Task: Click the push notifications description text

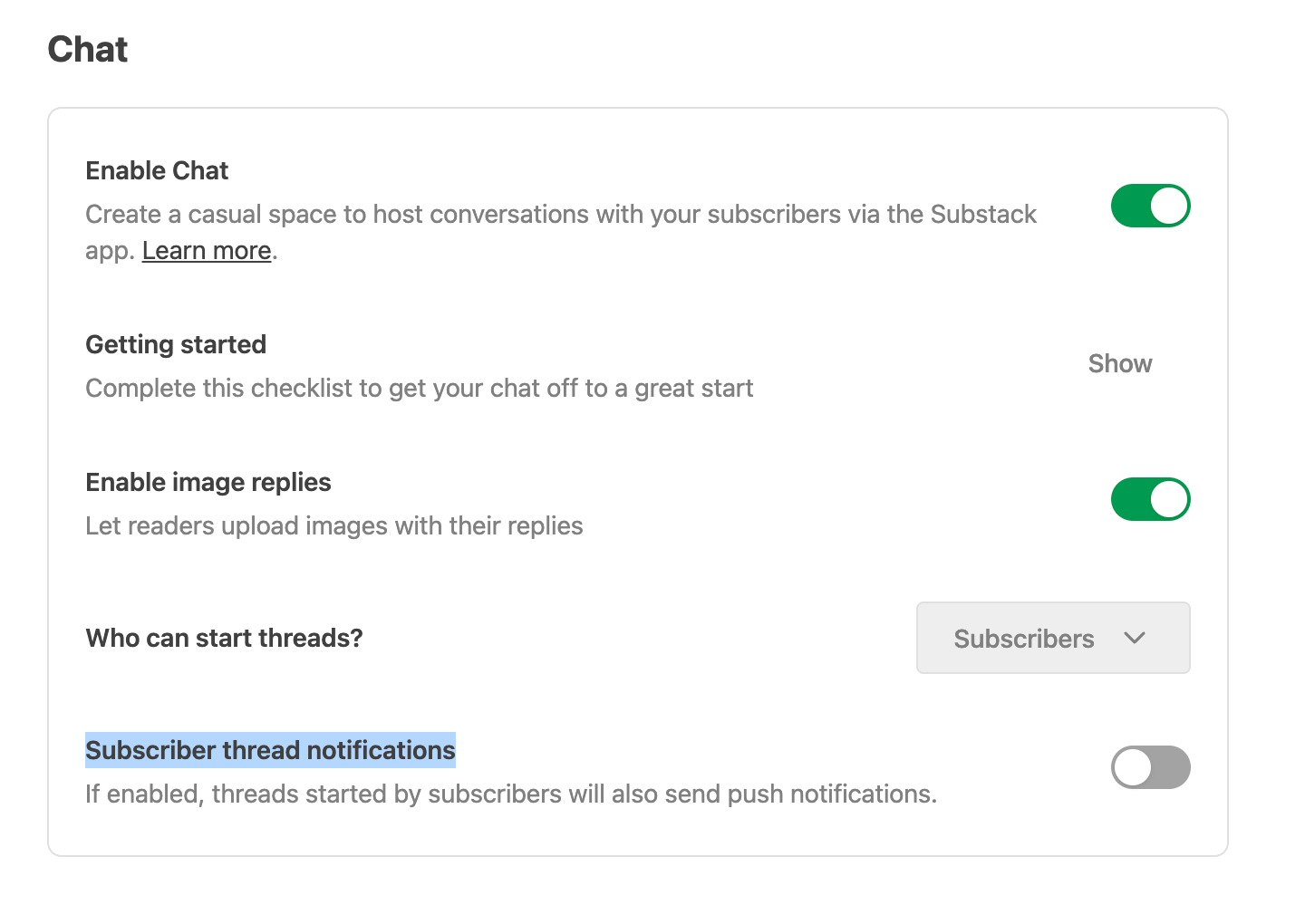Action: 510,794
